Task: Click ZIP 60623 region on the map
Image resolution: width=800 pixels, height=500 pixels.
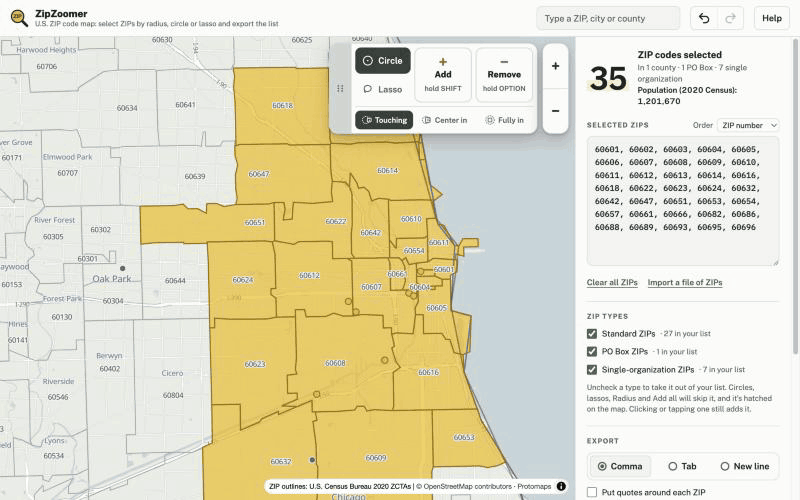Action: point(255,364)
